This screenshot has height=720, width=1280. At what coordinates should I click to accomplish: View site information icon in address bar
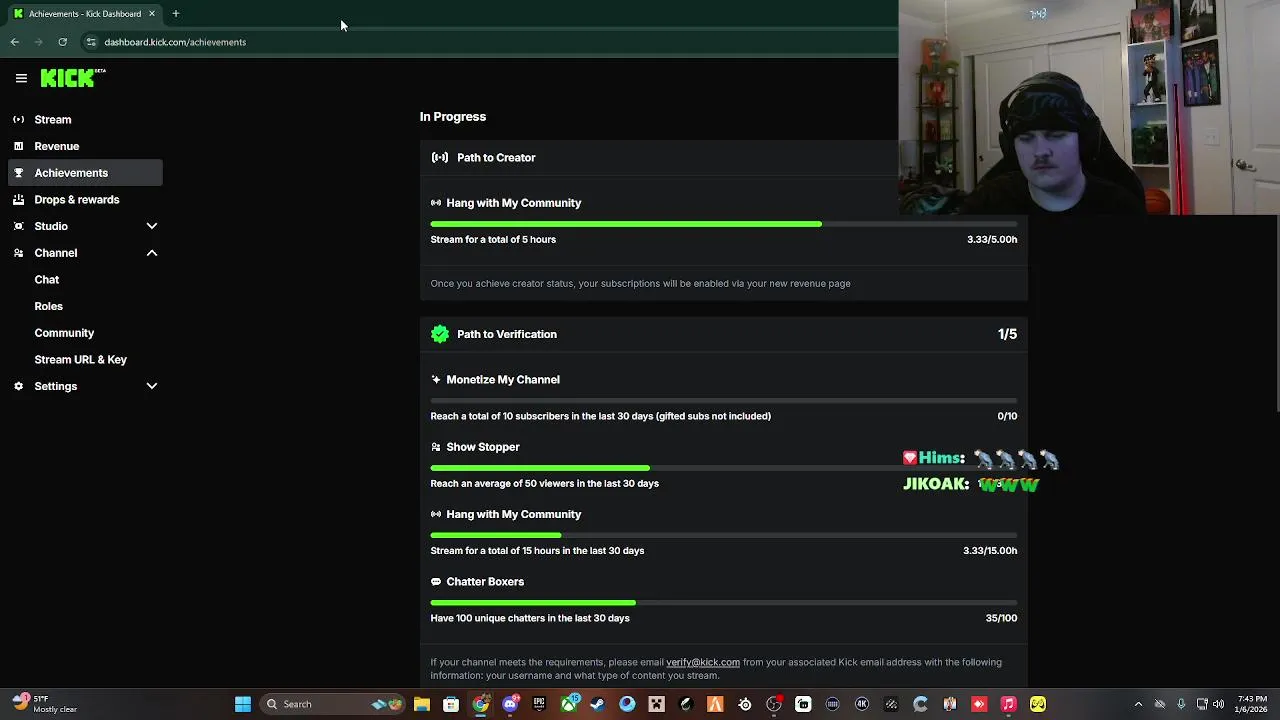click(91, 42)
